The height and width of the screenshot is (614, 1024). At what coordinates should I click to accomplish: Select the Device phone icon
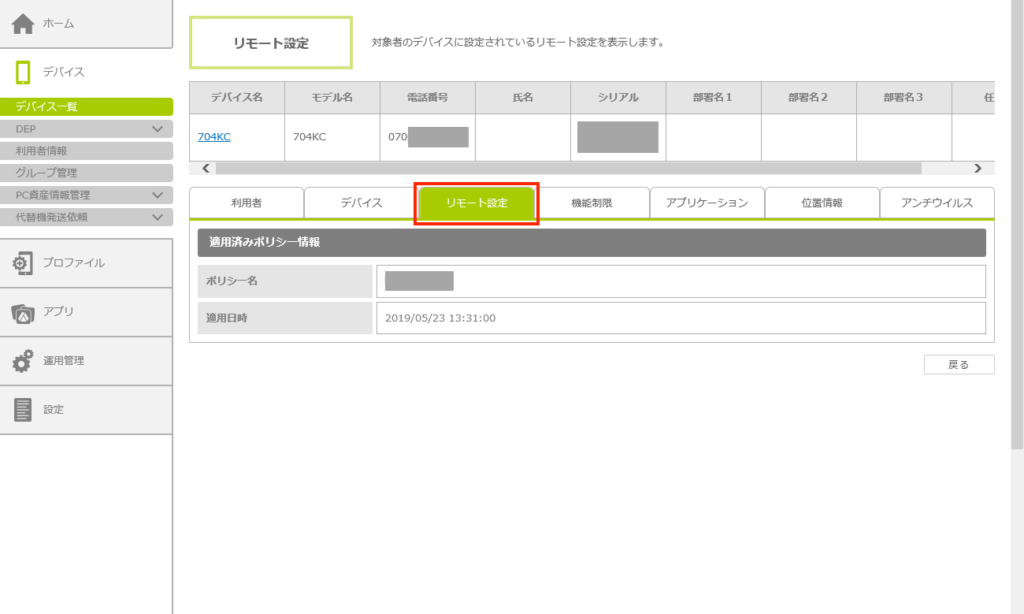click(x=23, y=72)
